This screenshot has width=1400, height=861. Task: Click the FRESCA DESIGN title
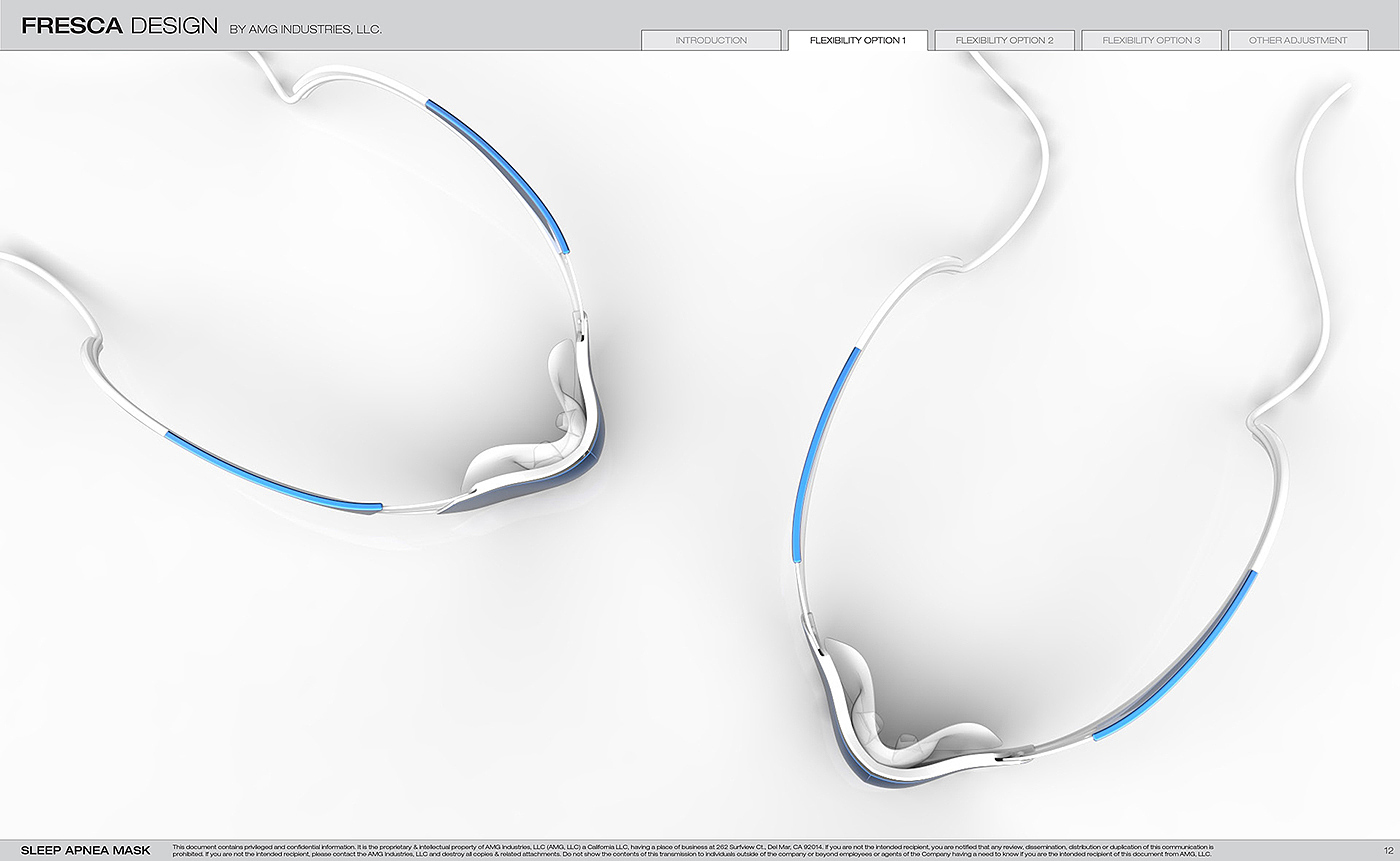coord(119,26)
